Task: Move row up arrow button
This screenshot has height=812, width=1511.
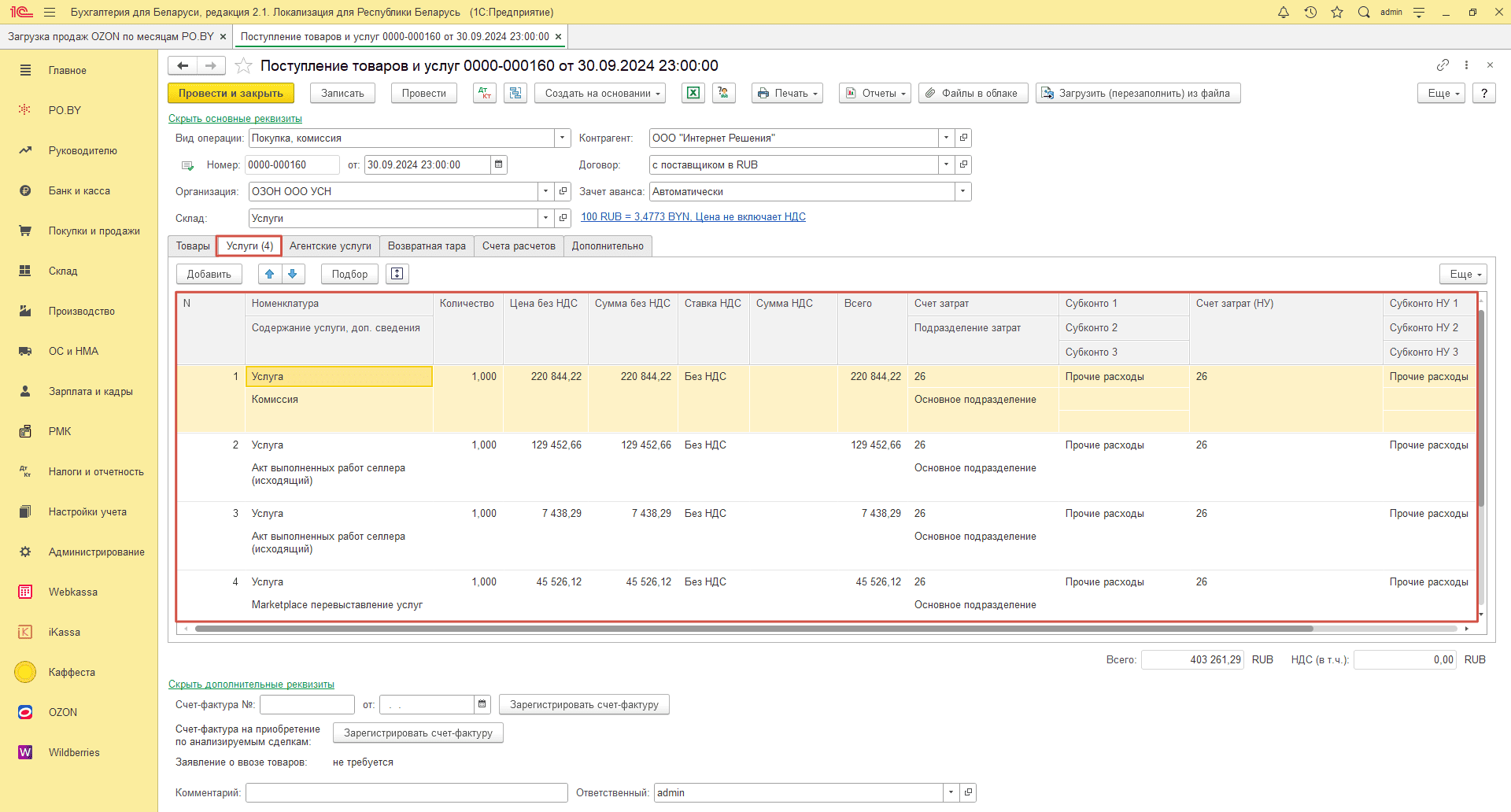Action: click(270, 274)
